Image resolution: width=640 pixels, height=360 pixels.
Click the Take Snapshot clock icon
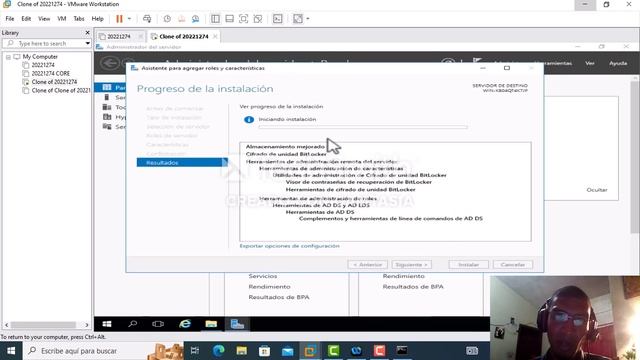click(167, 19)
